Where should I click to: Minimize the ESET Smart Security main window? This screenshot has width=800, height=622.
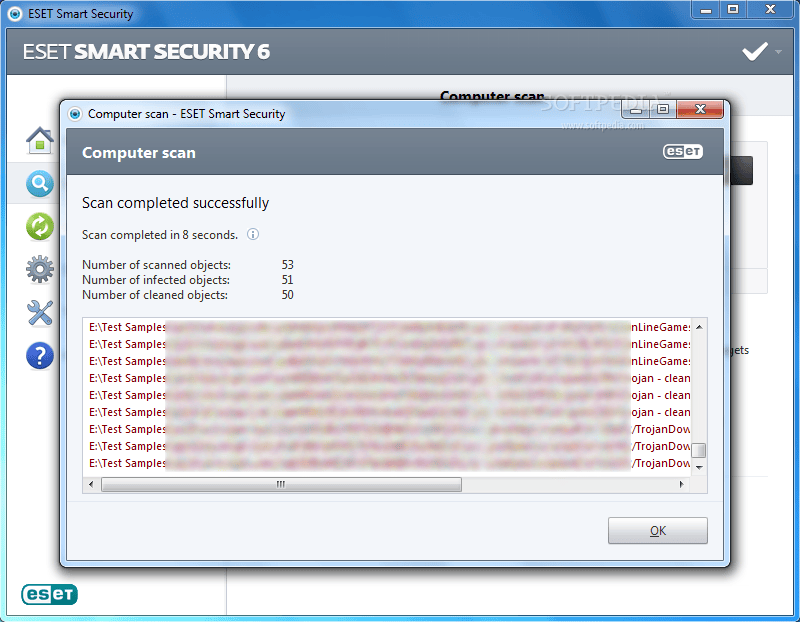click(x=706, y=9)
